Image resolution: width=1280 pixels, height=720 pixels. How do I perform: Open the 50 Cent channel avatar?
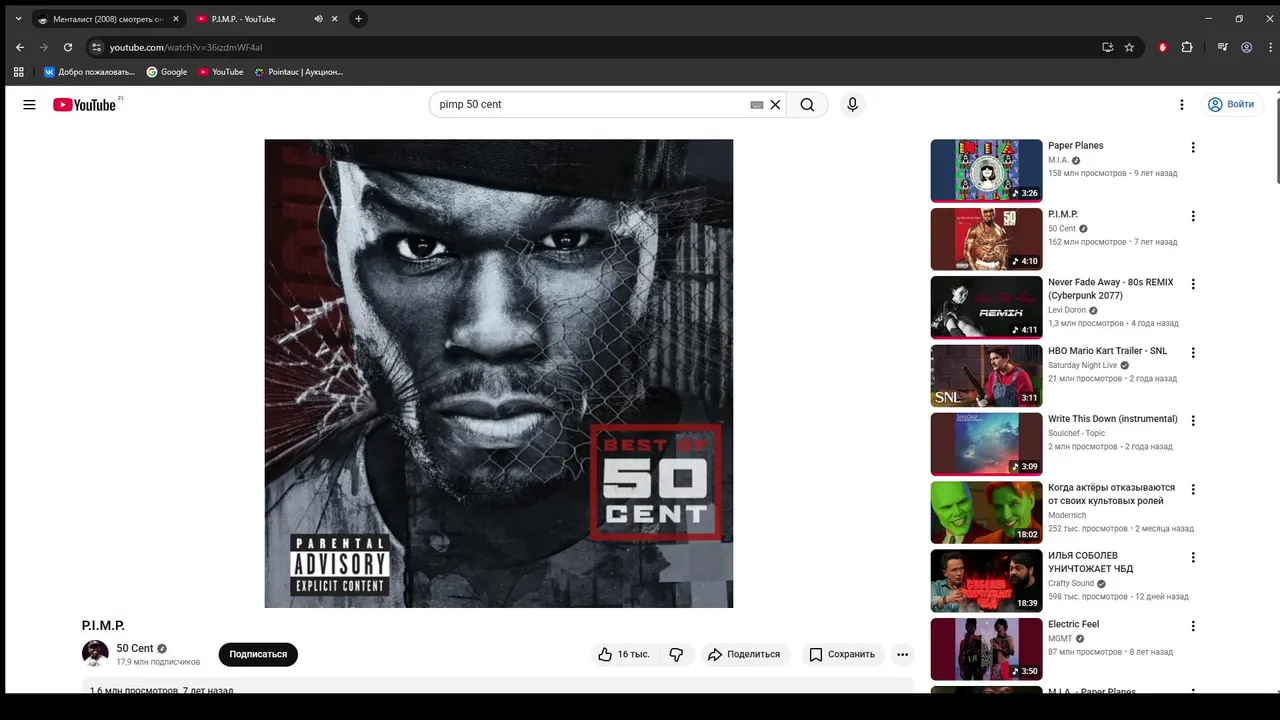pos(95,654)
